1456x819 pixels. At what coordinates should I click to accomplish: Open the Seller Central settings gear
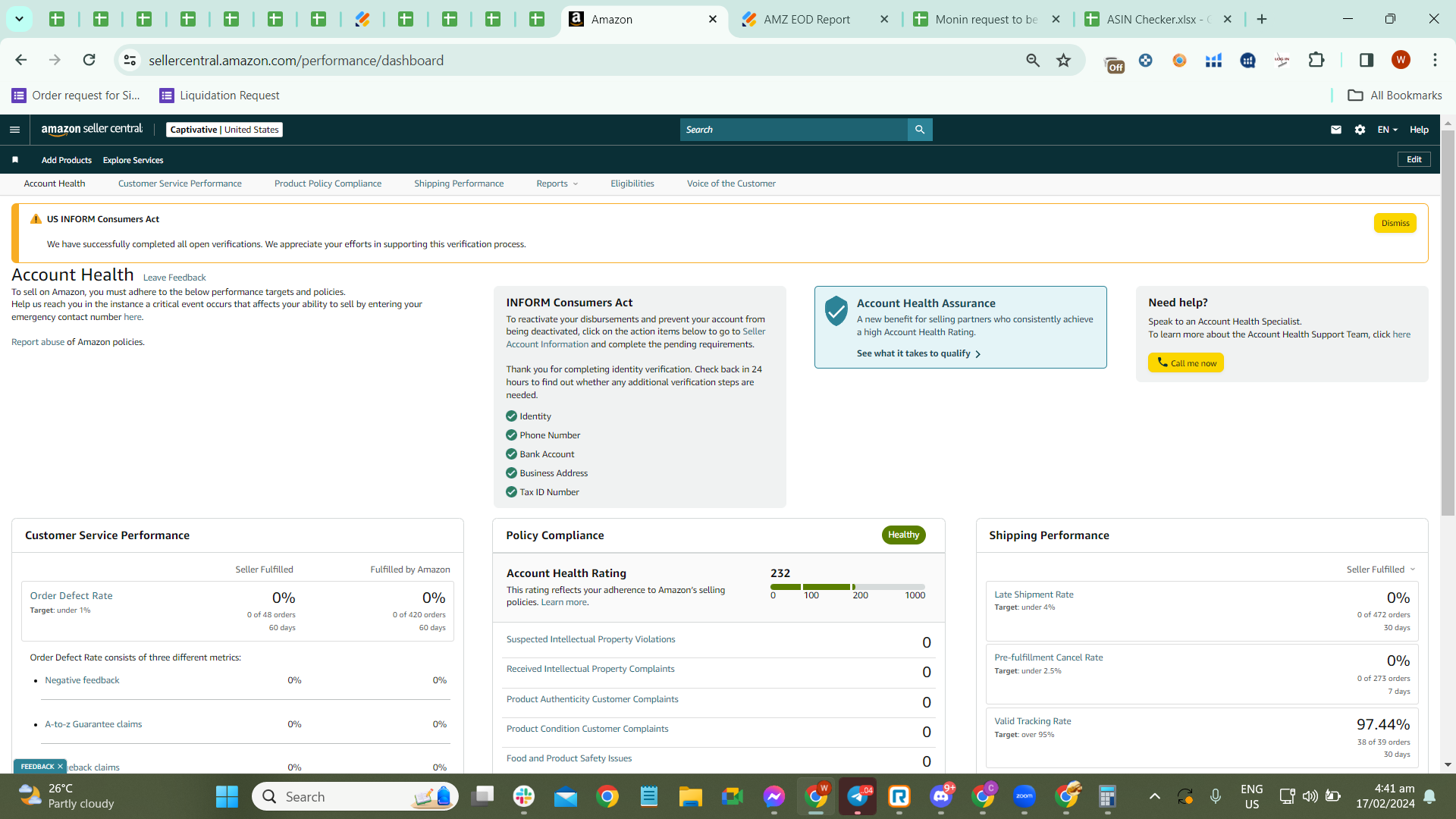[x=1360, y=130]
